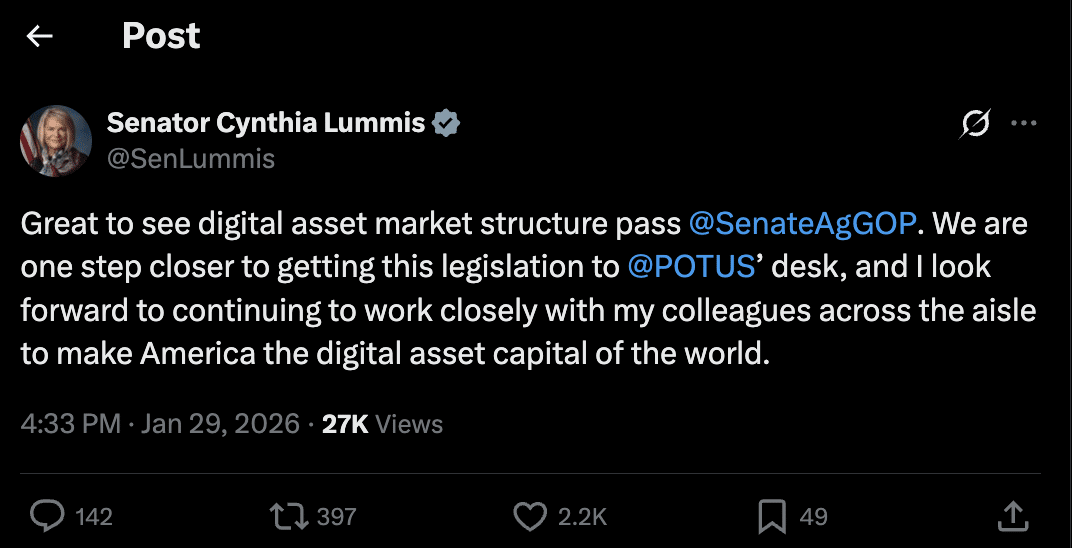Click the 27K Views count
The height and width of the screenshot is (548, 1072).
point(382,424)
